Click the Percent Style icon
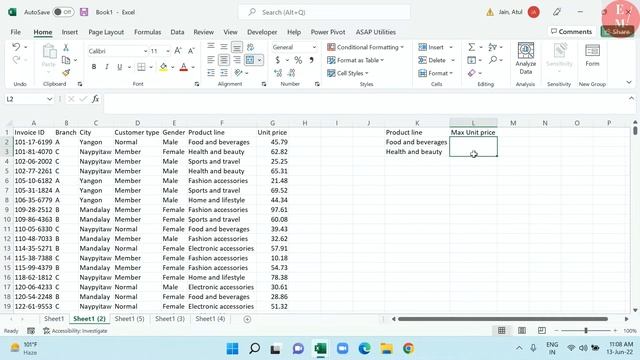Screen dimensions: 640x360 point(298,60)
